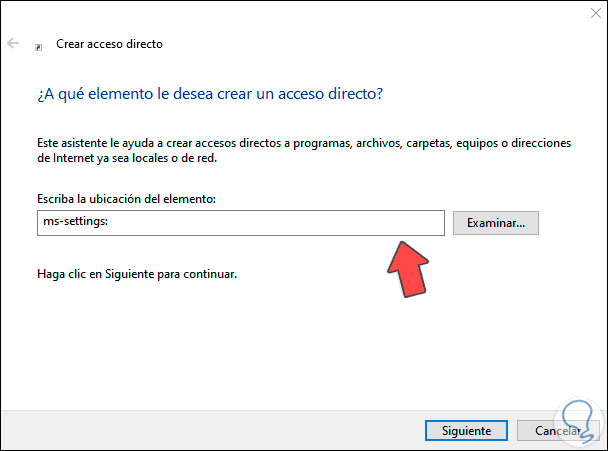Click the back arrow in the wizard header
Screen dimensions: 608x451
click(13, 44)
